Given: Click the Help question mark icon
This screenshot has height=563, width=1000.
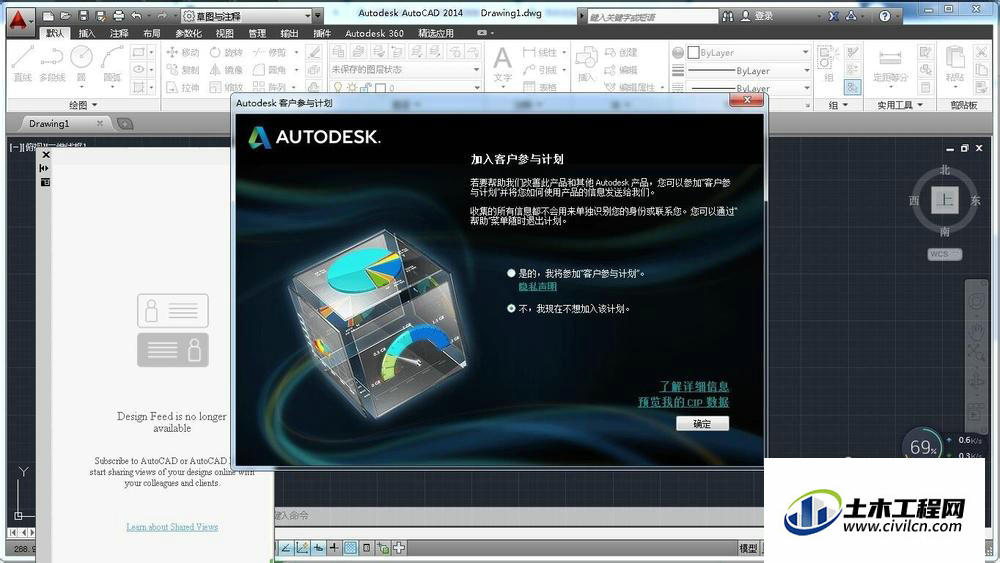Looking at the screenshot, I should (885, 17).
